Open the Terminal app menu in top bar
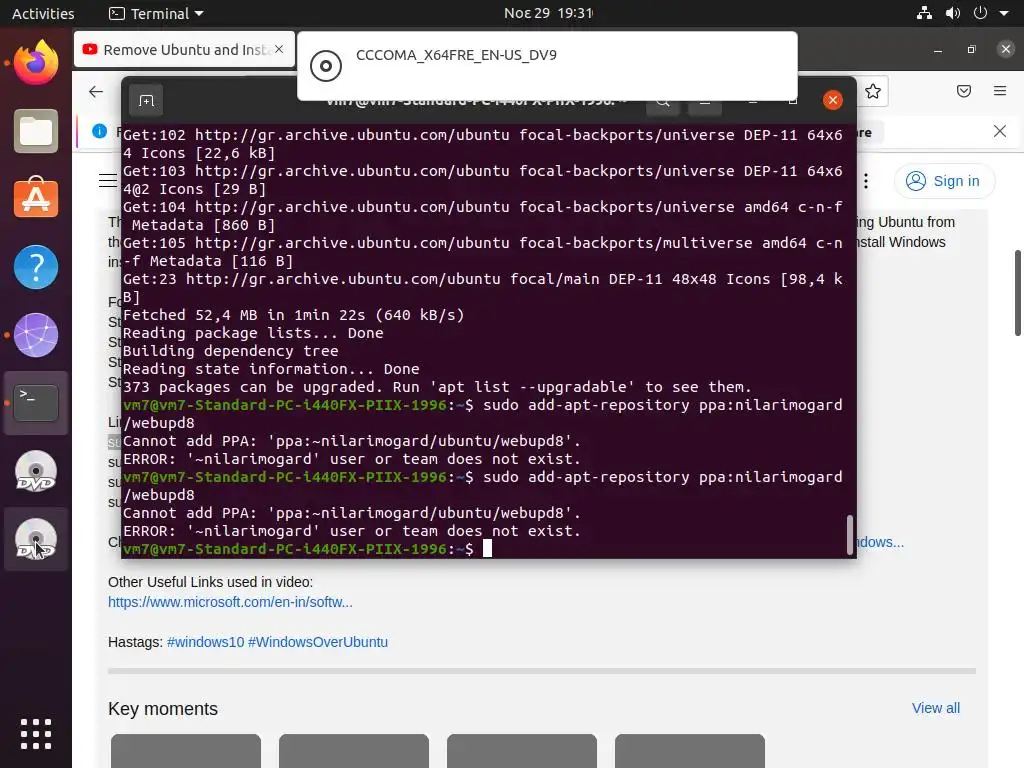The image size is (1024, 768). click(156, 13)
